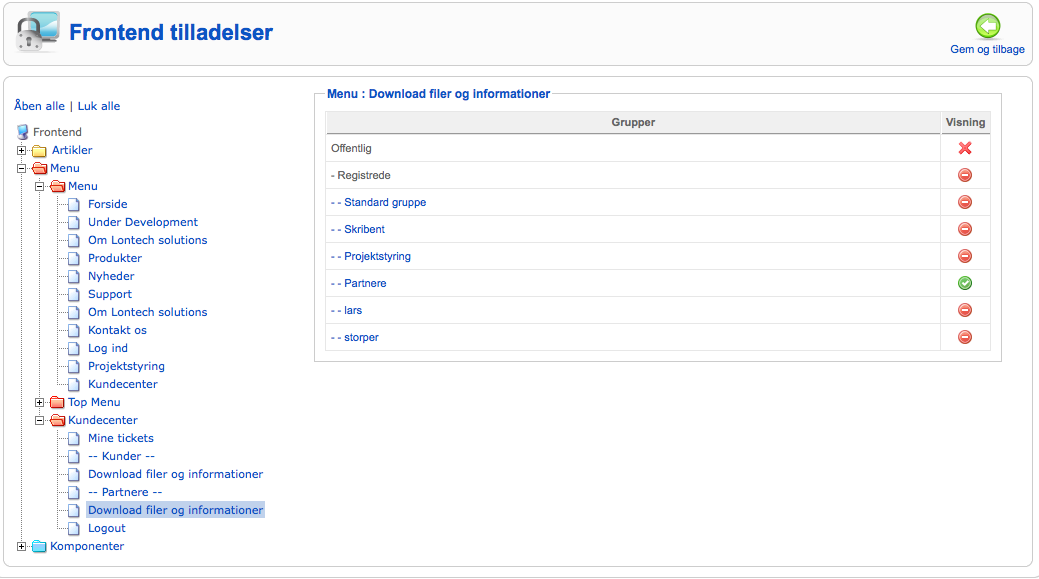Expand the Artikler tree node
The height and width of the screenshot is (579, 1039).
pyautogui.click(x=22, y=151)
